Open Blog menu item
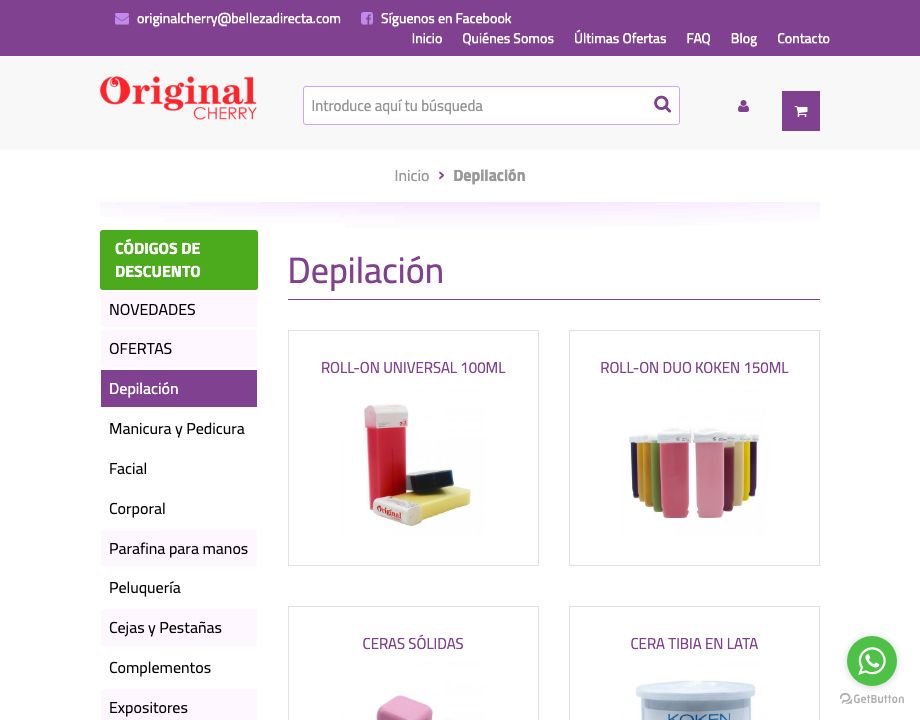Screen dimensions: 920x720 click(743, 39)
